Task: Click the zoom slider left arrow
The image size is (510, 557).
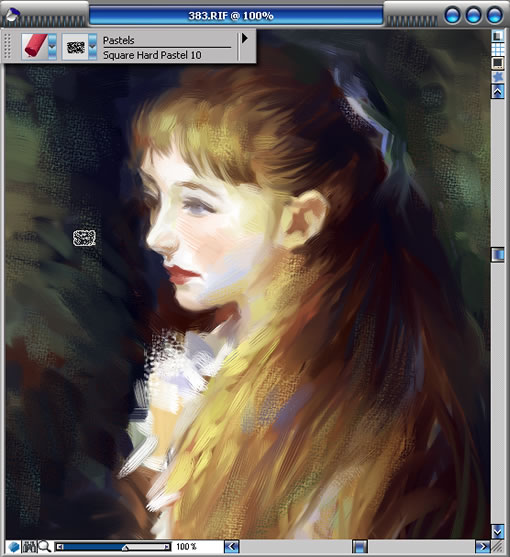Action: (60, 547)
